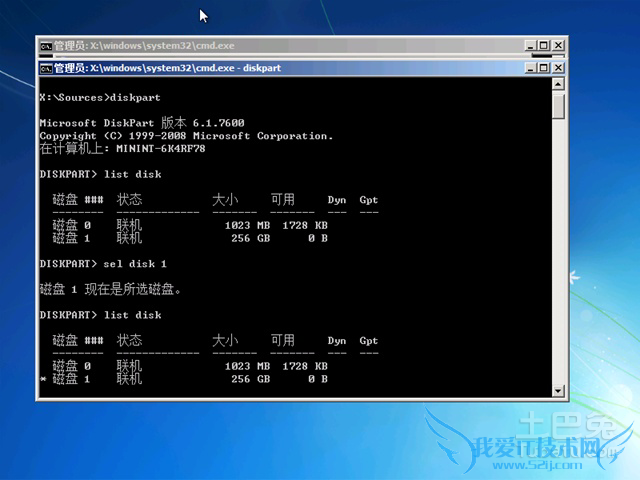The height and width of the screenshot is (480, 640).
Task: Click '256 GB' size in the first disk table
Action: click(251, 238)
